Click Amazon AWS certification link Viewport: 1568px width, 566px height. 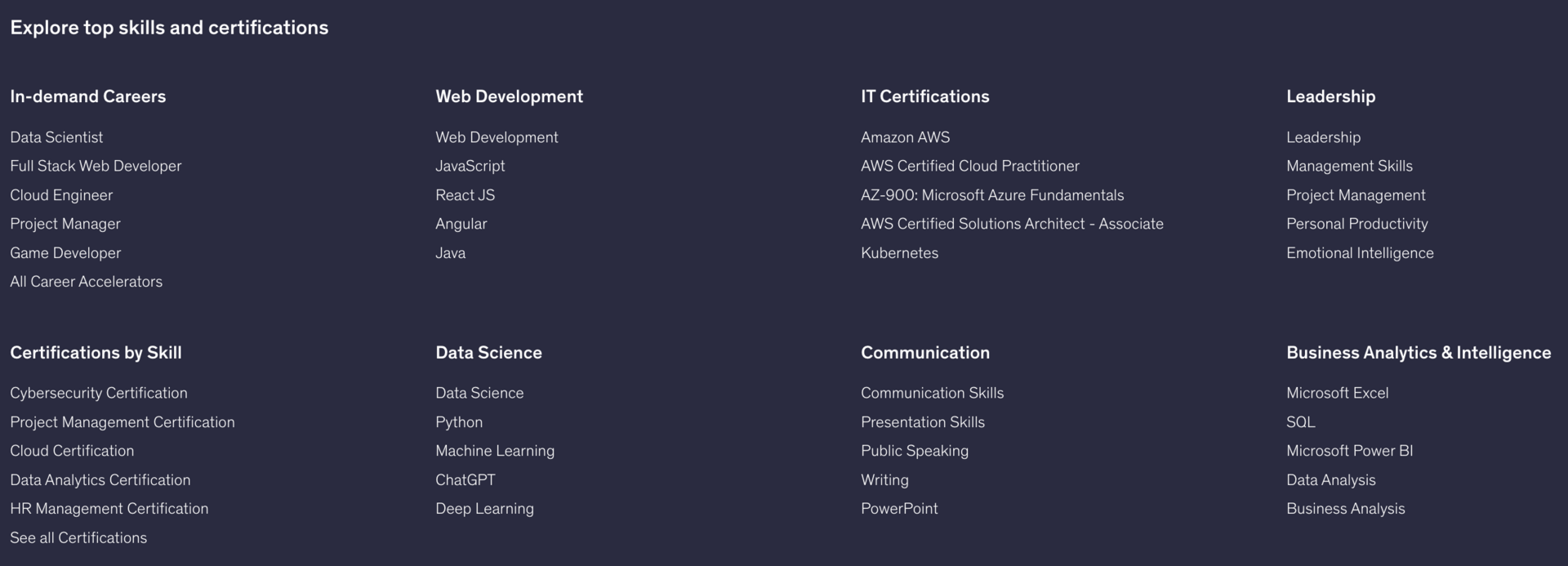coord(905,137)
